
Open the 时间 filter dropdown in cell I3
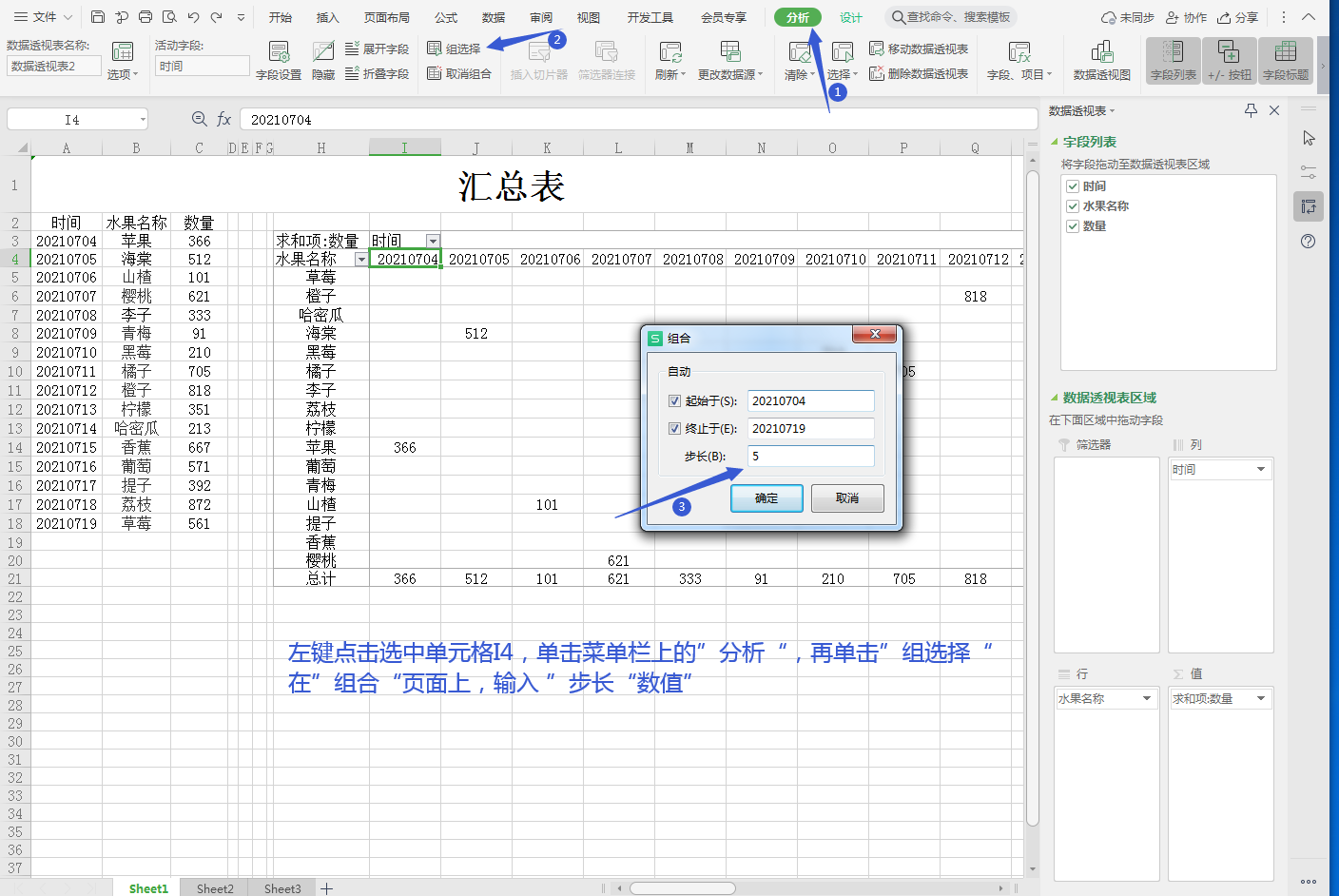[433, 241]
